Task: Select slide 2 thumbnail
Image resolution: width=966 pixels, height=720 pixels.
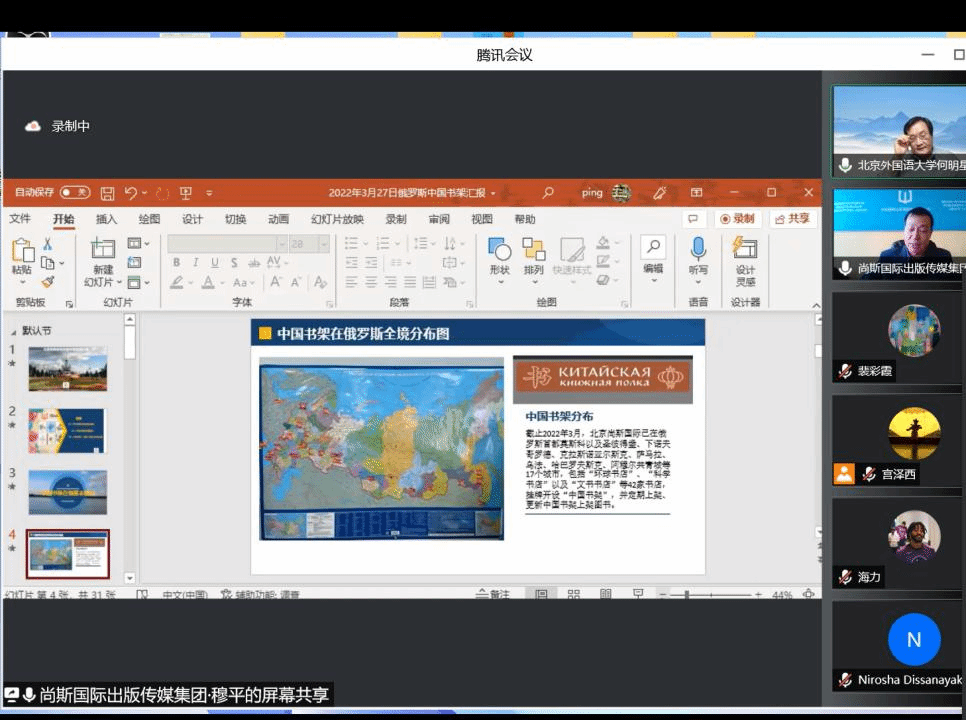Action: pyautogui.click(x=67, y=431)
